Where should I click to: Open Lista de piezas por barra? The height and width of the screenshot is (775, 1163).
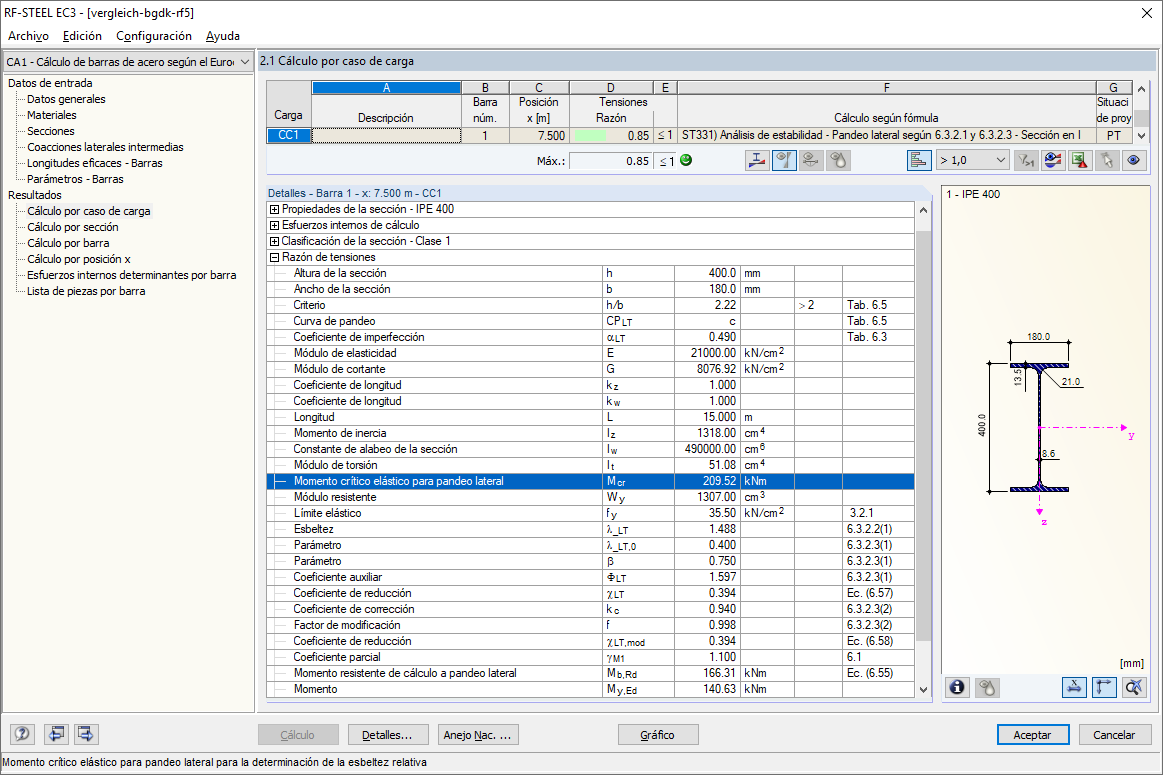pos(86,291)
